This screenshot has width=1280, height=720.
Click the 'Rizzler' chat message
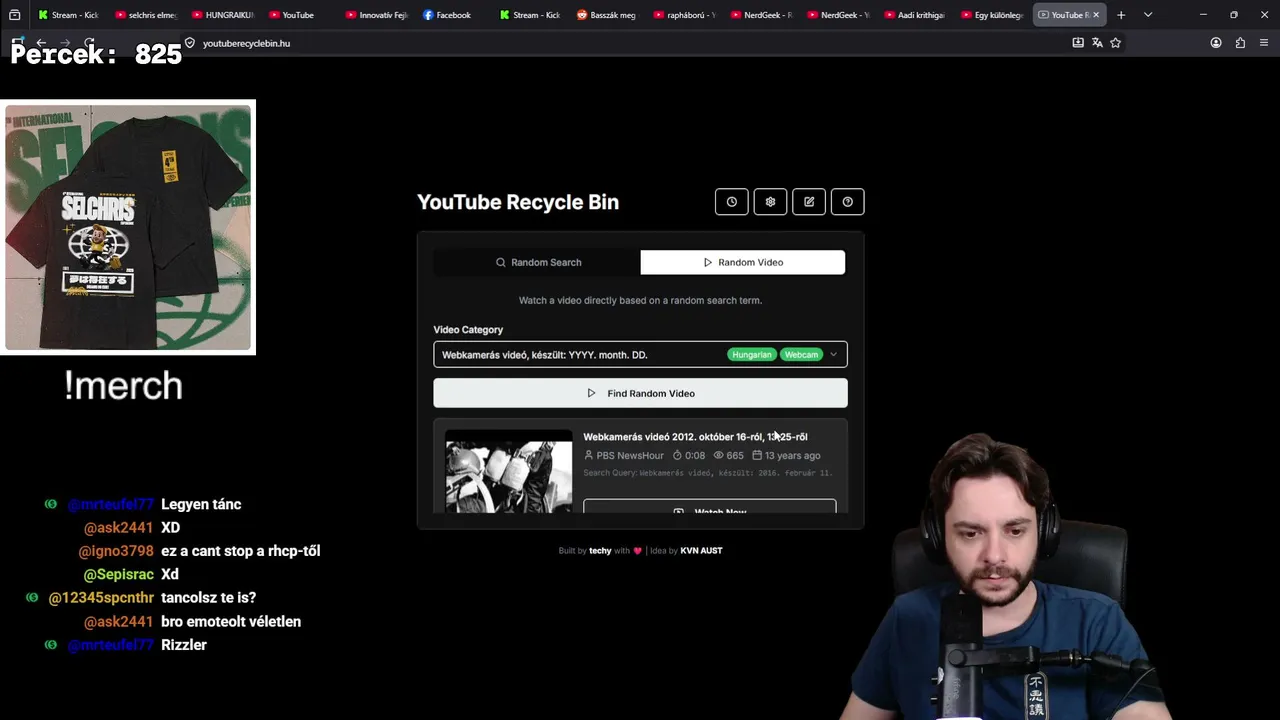click(184, 645)
